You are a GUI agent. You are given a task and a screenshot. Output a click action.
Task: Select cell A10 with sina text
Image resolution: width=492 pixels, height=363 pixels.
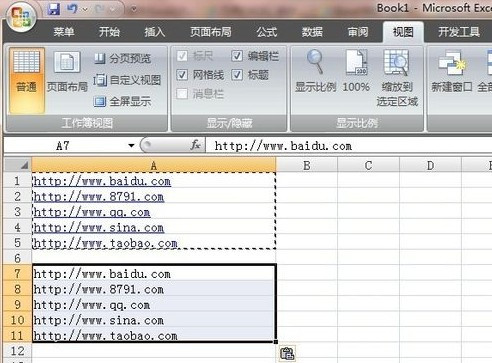coord(154,320)
